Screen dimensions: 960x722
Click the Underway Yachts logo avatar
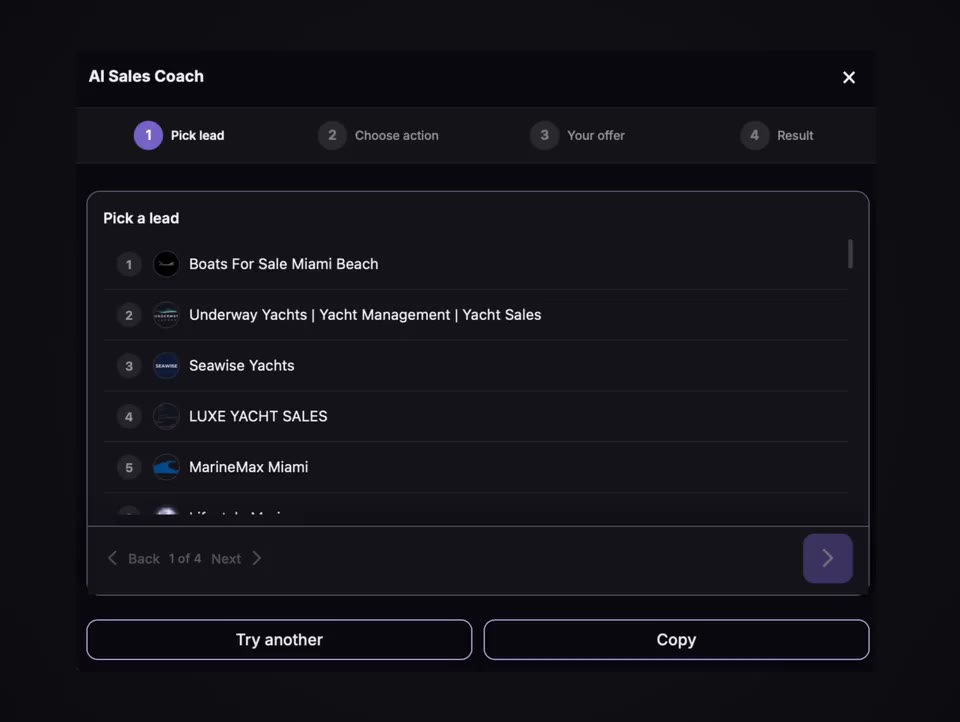coord(166,315)
